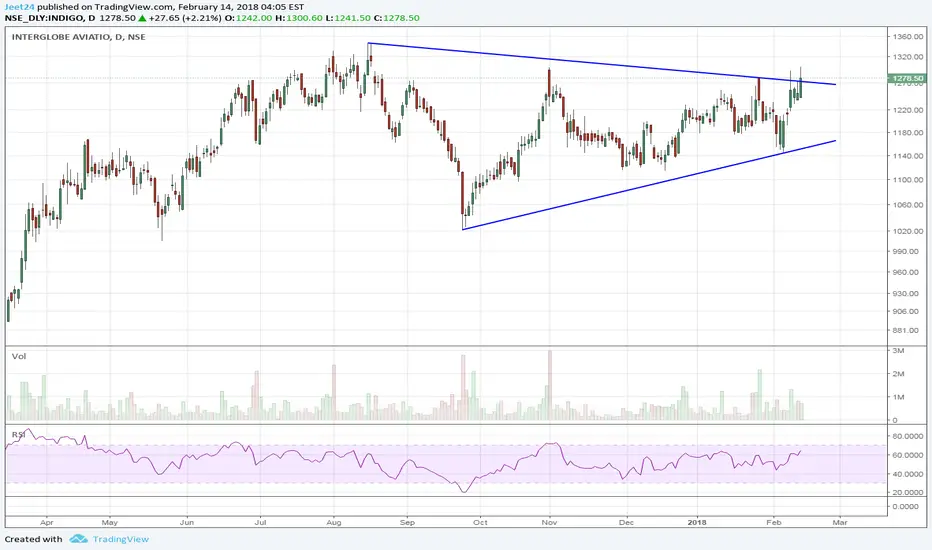The height and width of the screenshot is (550, 932).
Task: Click the 60.0000 RSI axis label
Action: 908,455
